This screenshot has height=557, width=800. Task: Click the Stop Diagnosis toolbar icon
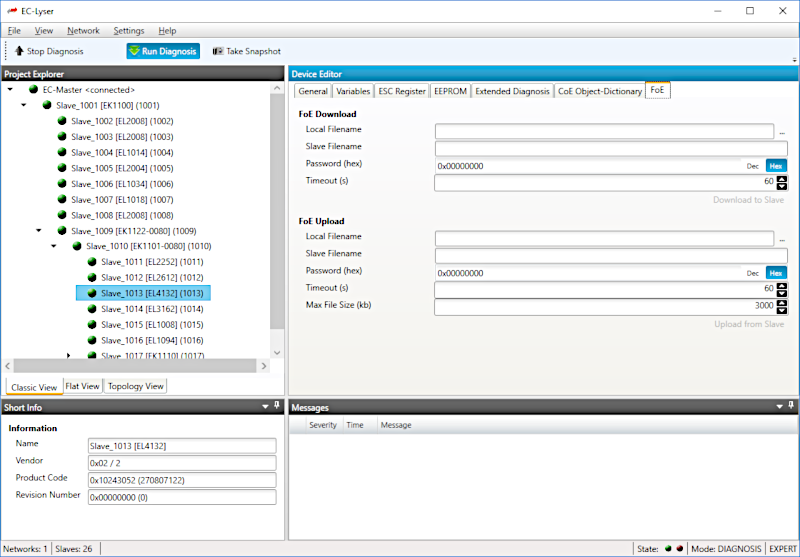point(18,51)
